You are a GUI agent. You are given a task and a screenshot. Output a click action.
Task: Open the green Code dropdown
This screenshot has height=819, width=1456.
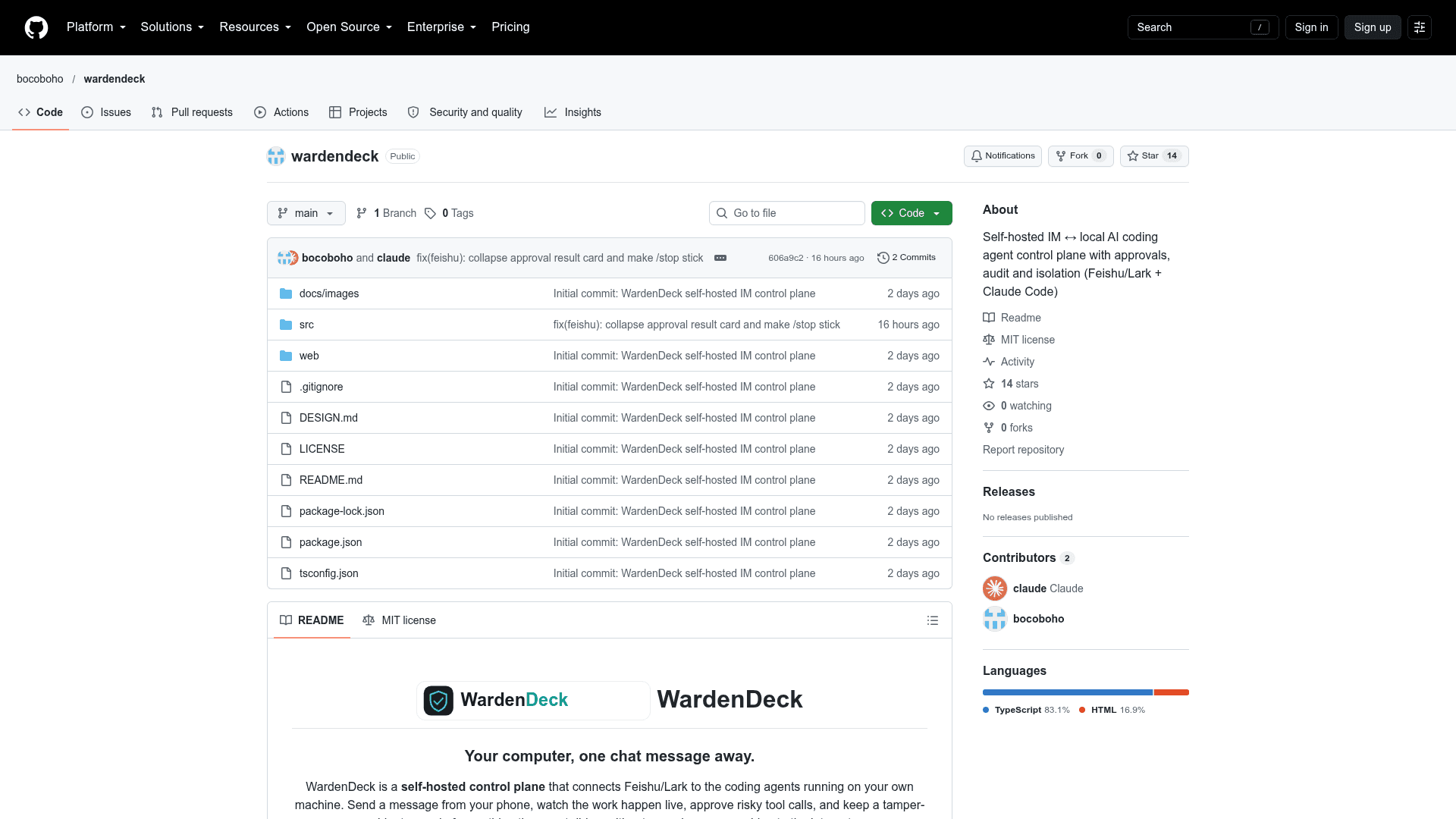coord(912,213)
